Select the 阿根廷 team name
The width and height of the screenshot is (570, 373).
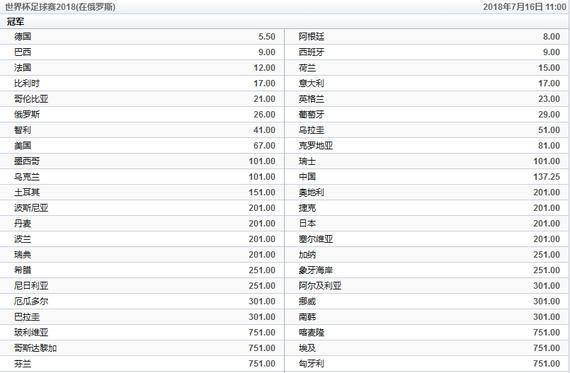tap(311, 36)
